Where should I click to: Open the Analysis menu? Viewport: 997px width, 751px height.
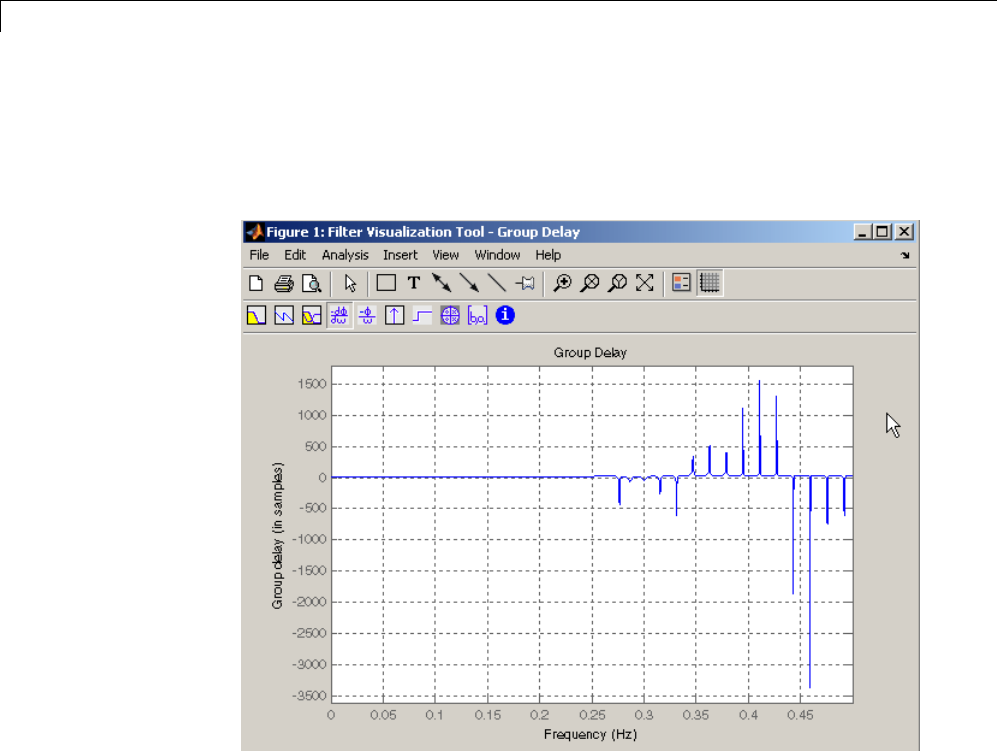point(345,255)
